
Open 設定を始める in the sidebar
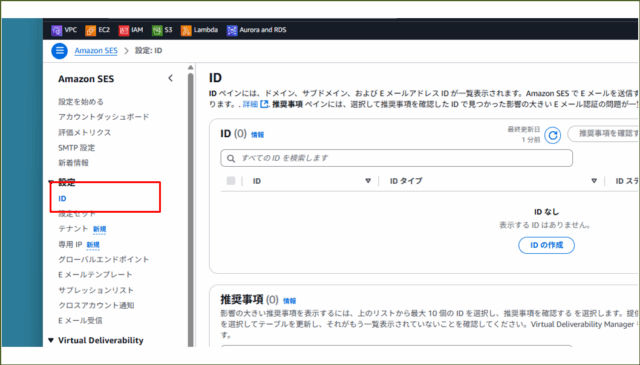pos(81,102)
